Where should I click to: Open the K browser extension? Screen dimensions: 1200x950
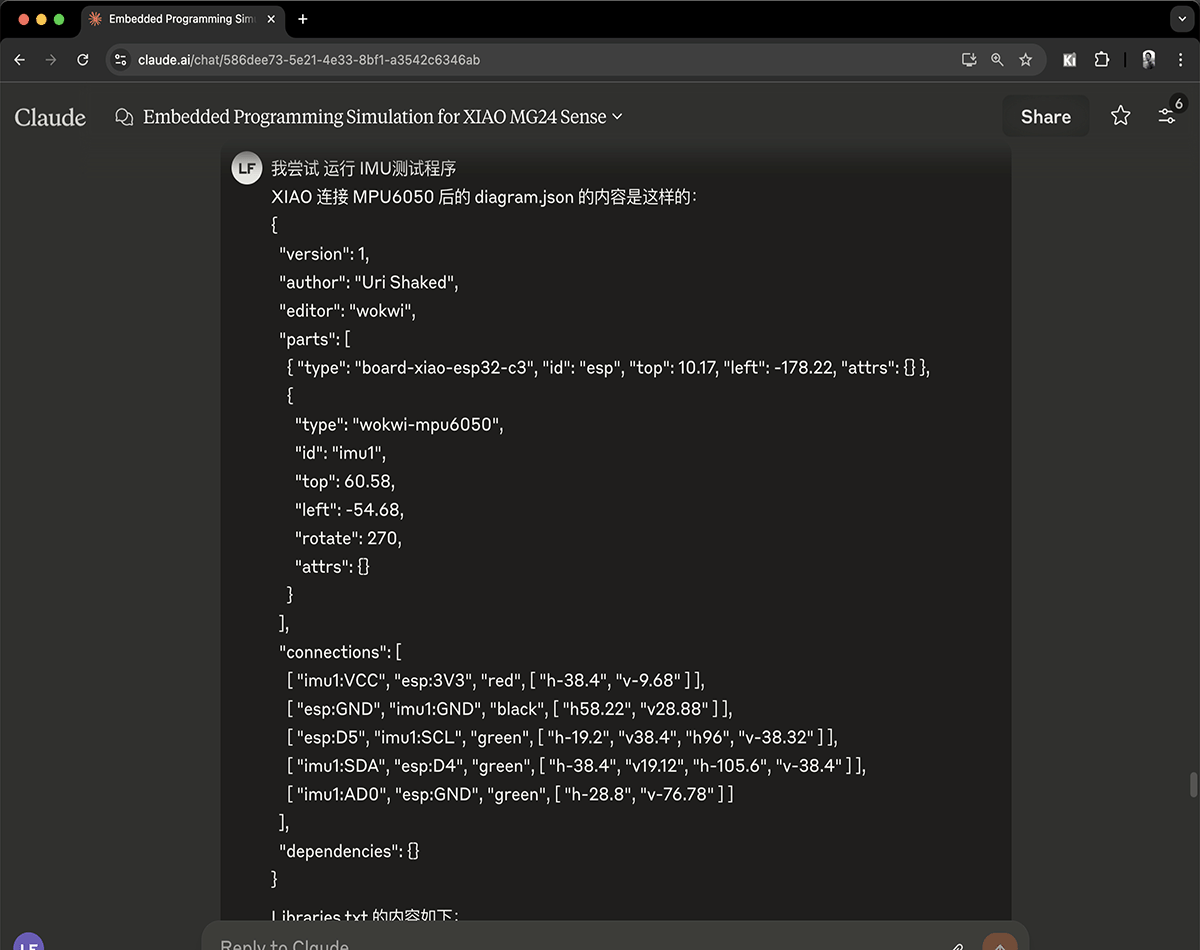pos(1069,60)
